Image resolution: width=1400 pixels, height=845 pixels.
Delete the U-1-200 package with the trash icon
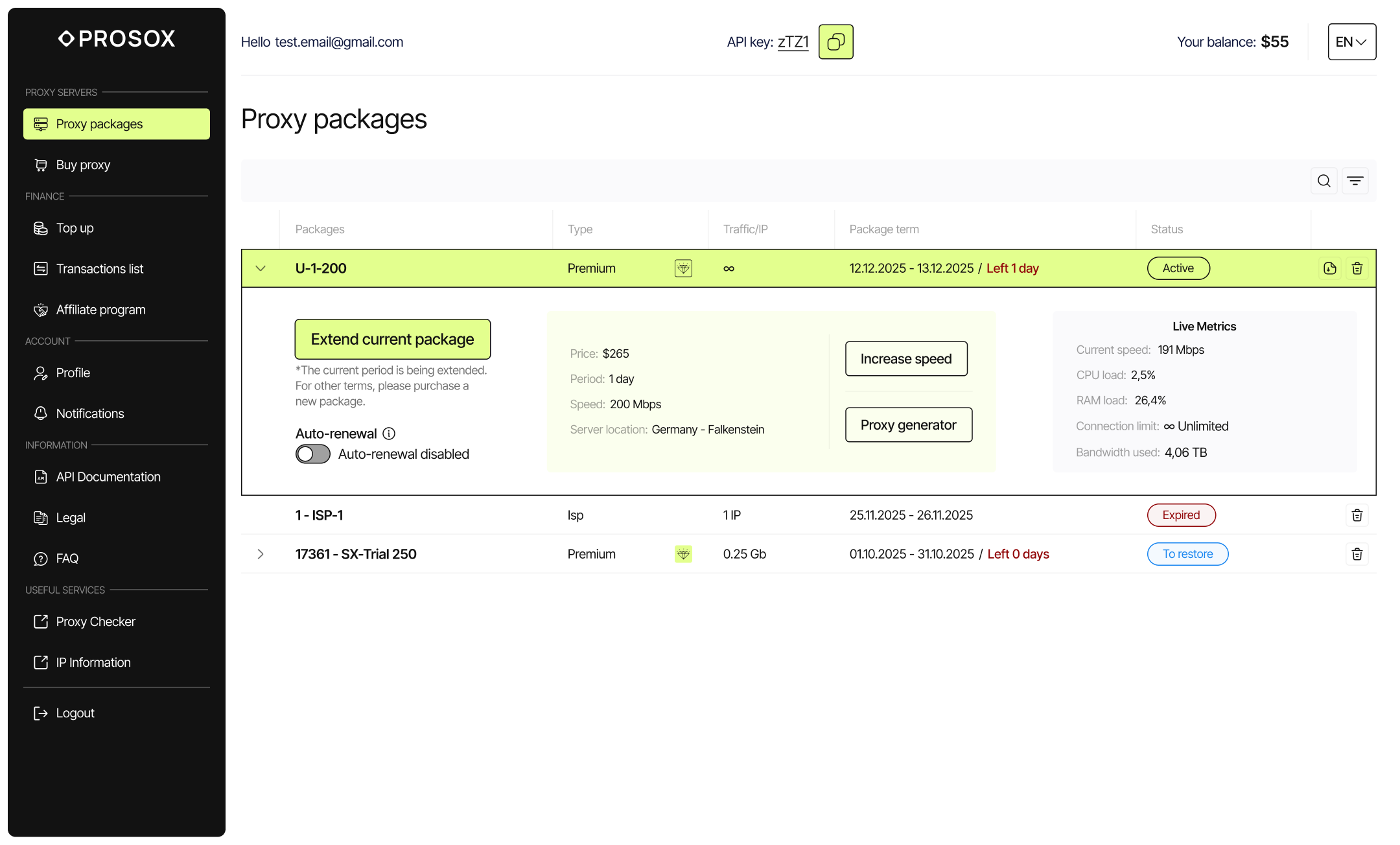(x=1357, y=268)
